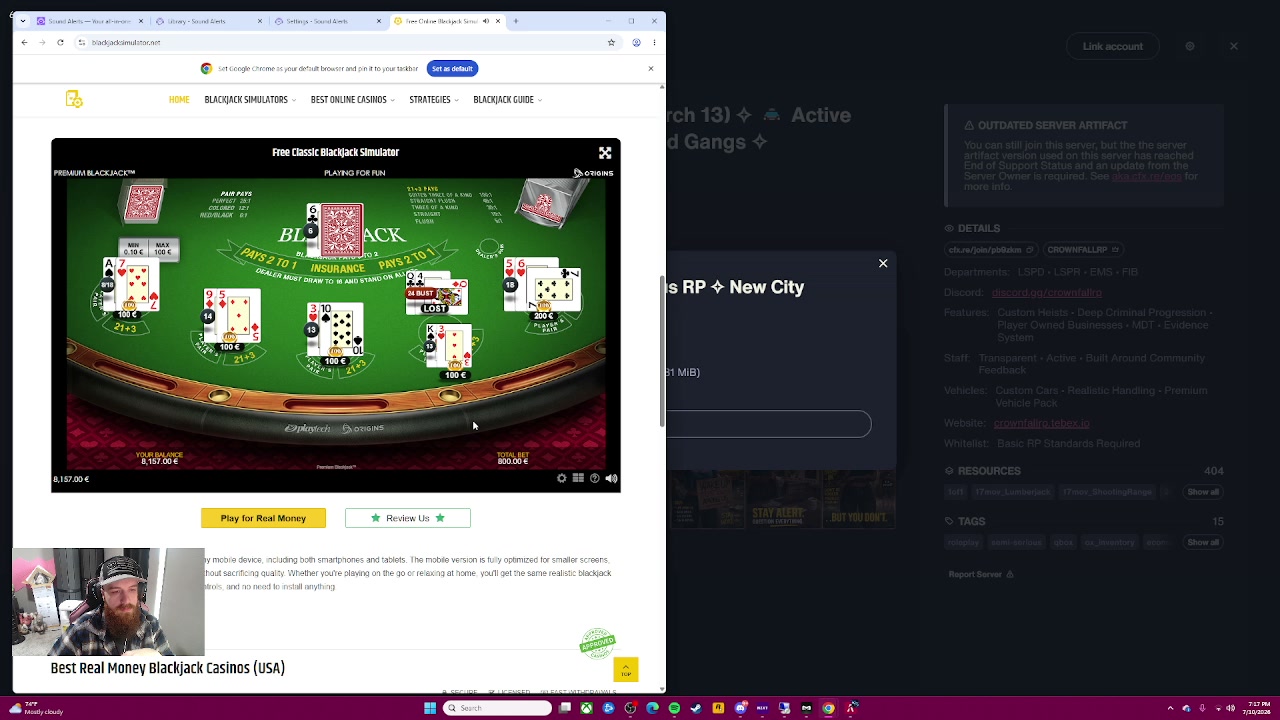Open blackjack game settings gear
This screenshot has width=1280, height=720.
pos(561,478)
